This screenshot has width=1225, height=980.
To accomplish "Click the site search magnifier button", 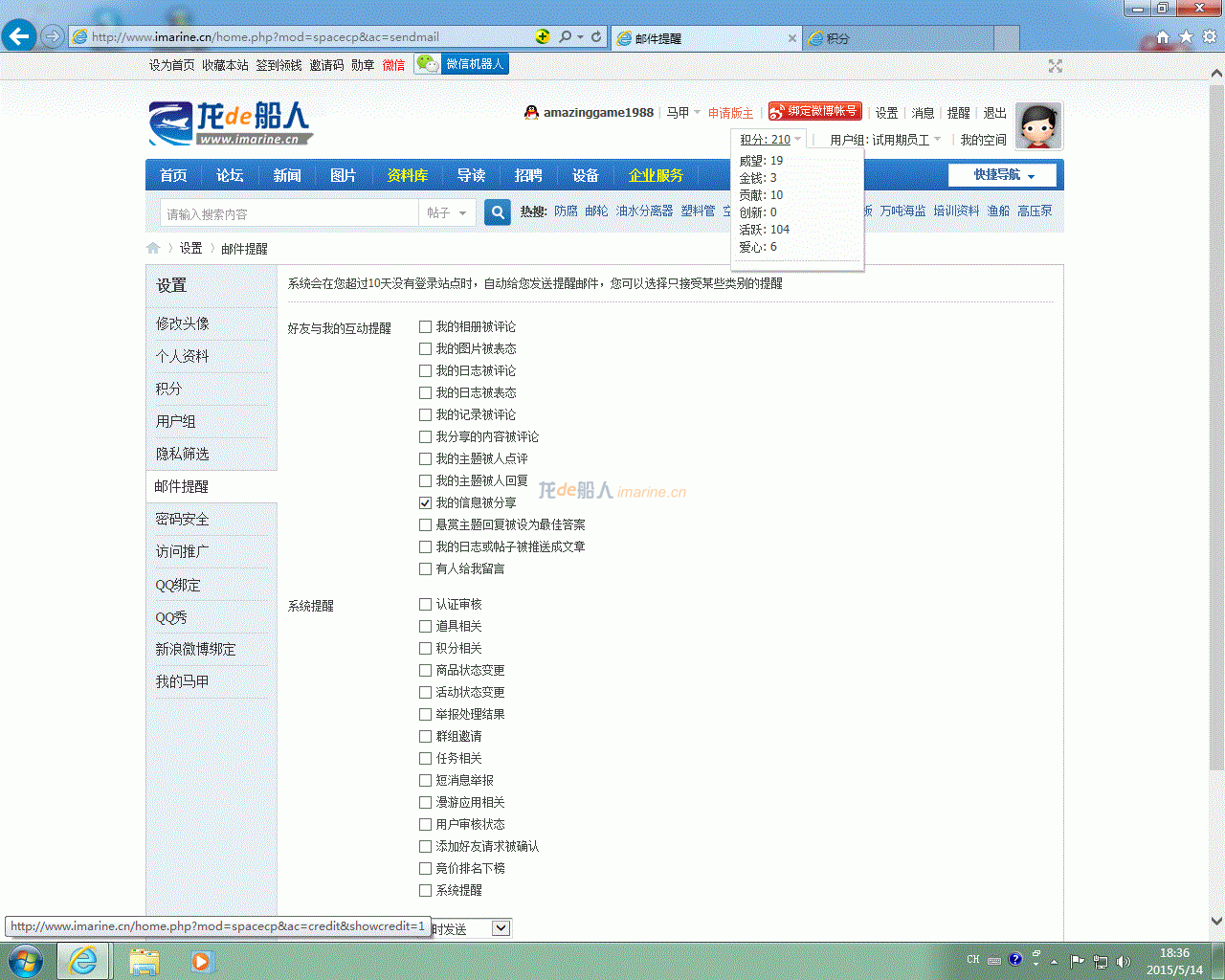I will (x=498, y=212).
